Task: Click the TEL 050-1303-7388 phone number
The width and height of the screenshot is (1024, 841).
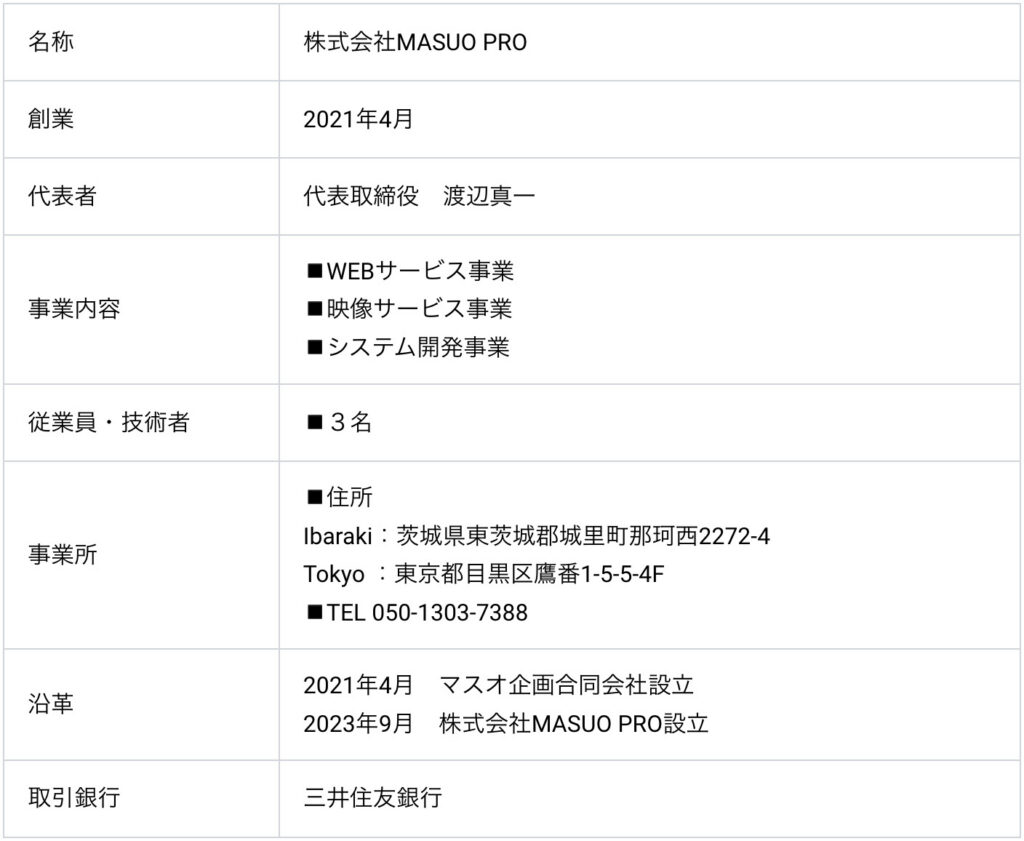Action: (427, 612)
